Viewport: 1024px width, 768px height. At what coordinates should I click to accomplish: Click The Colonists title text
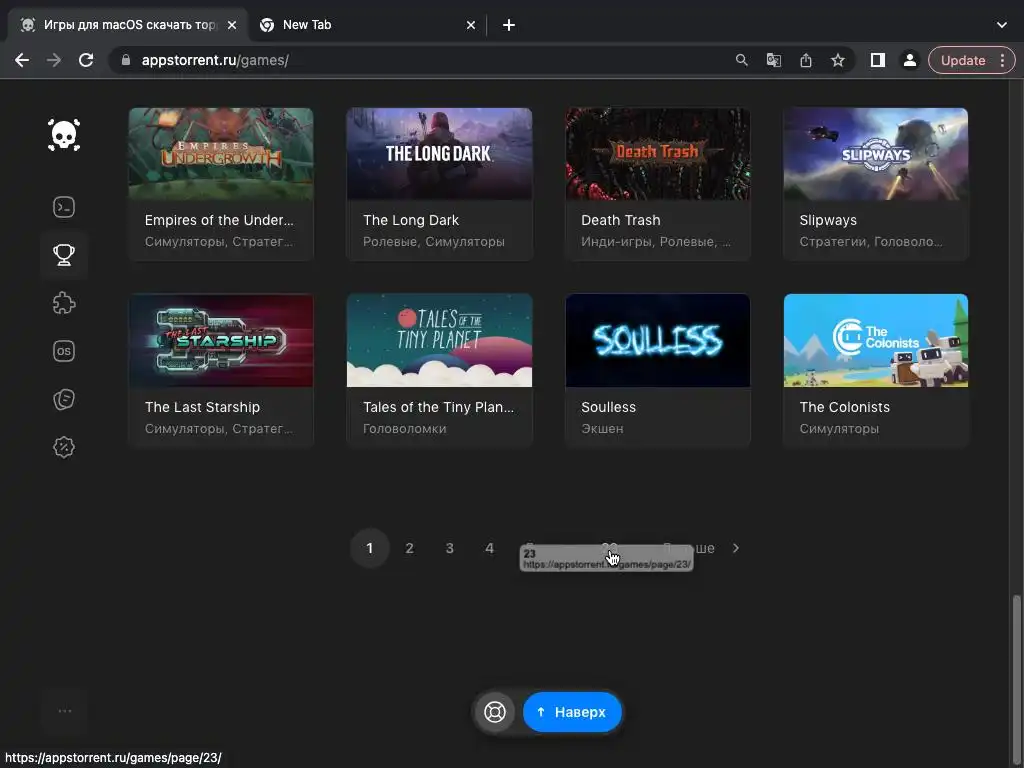[x=844, y=407]
